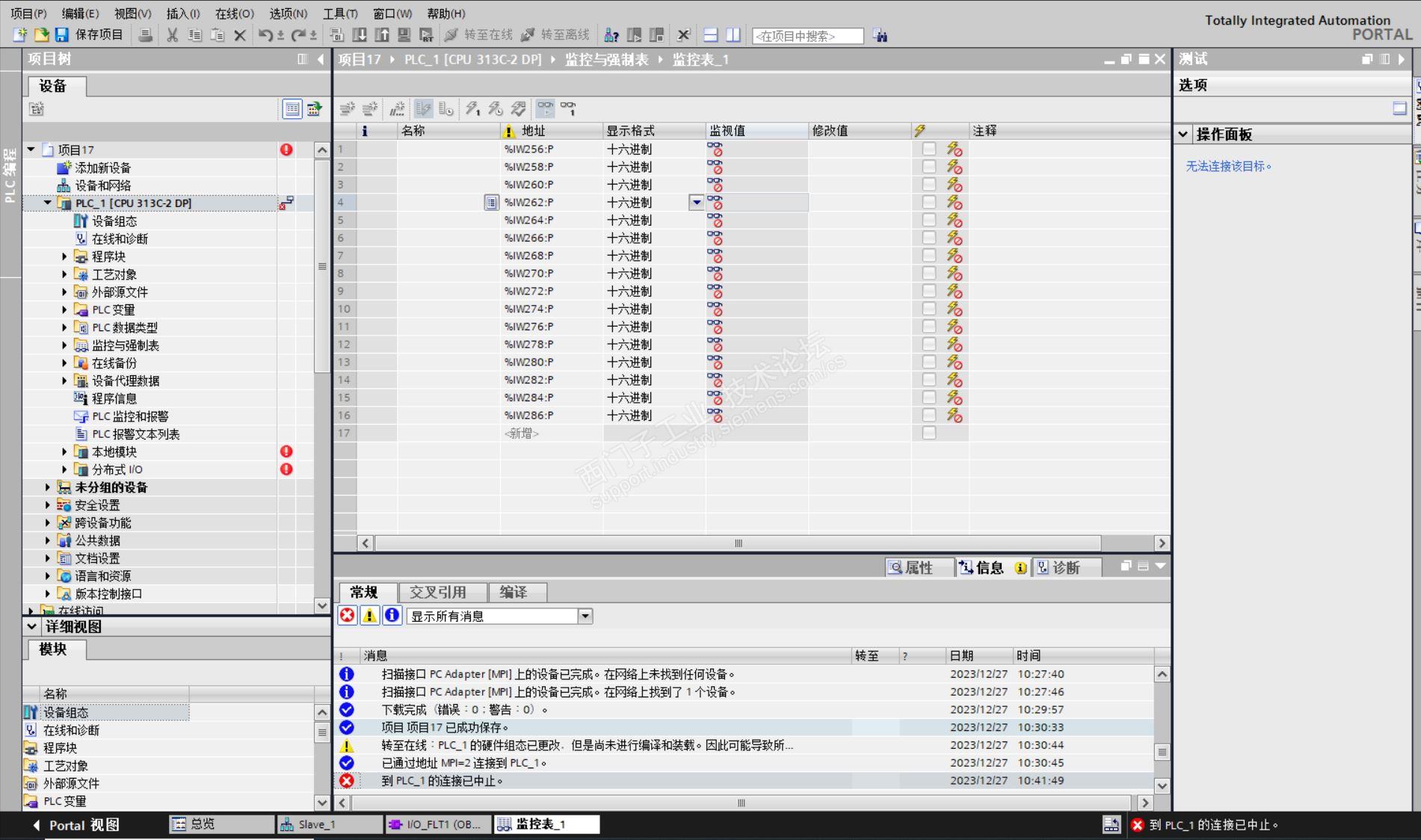Click the modify icon in row %IW256:P
The width and height of the screenshot is (1421, 840).
click(x=955, y=149)
